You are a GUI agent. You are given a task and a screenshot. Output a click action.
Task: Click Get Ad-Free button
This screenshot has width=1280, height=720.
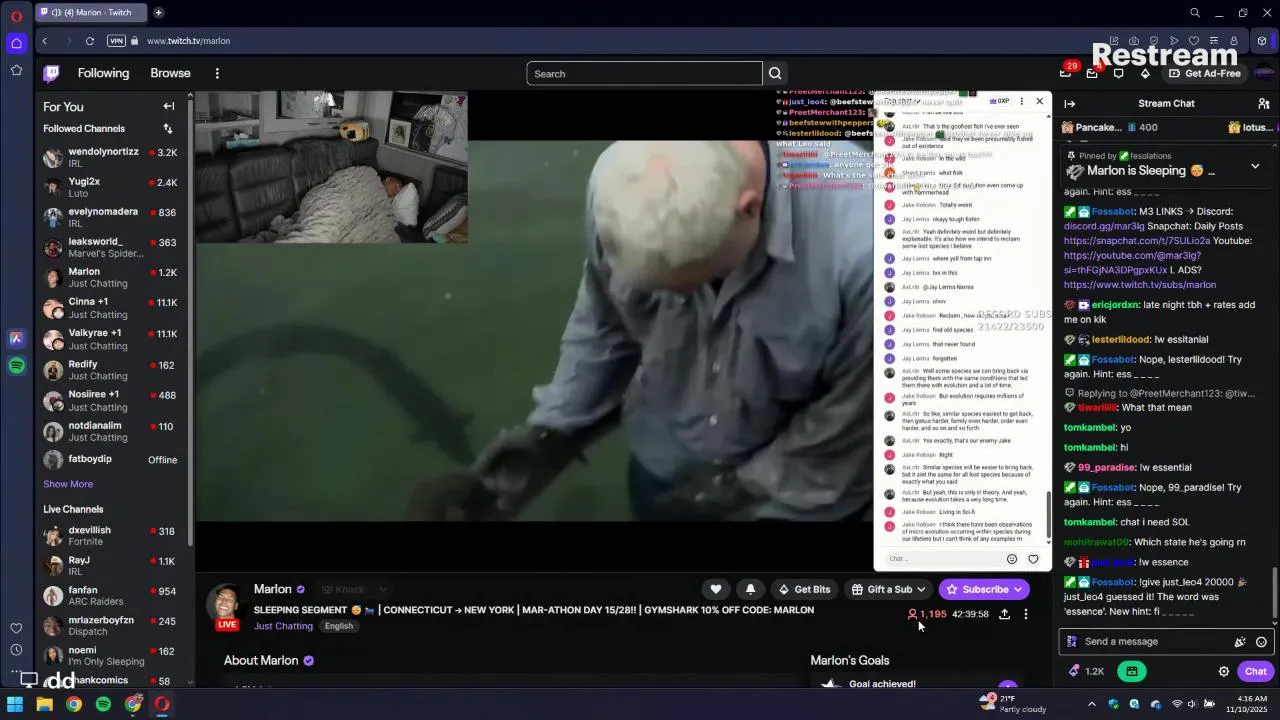tap(1204, 73)
